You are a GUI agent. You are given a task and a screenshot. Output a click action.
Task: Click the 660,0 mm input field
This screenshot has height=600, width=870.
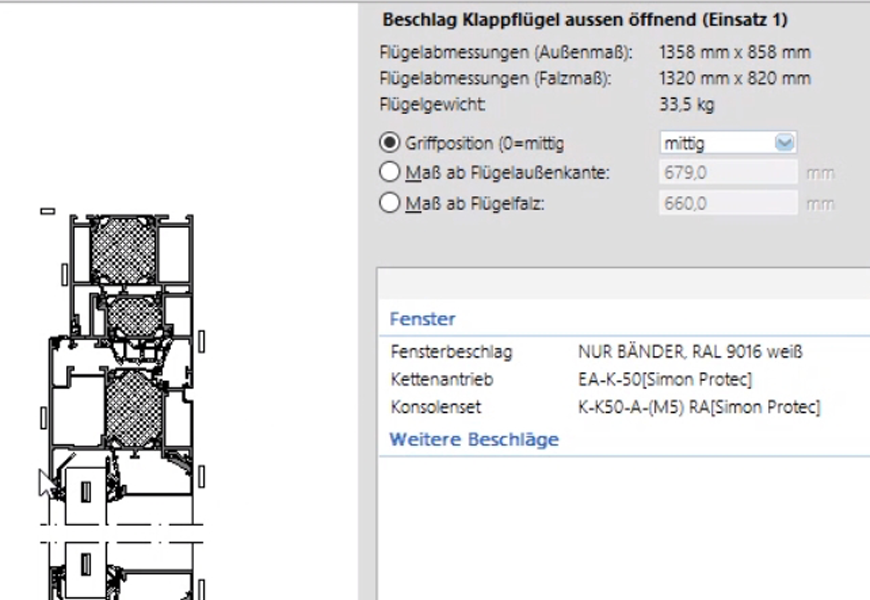[x=728, y=203]
